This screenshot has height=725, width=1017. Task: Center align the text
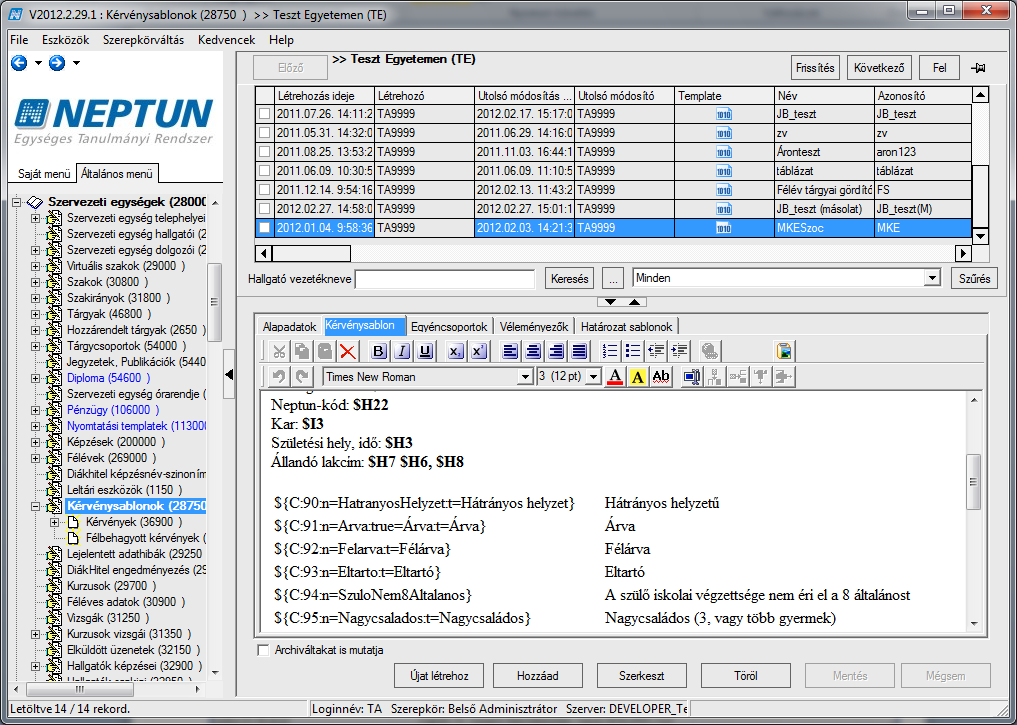coord(533,351)
